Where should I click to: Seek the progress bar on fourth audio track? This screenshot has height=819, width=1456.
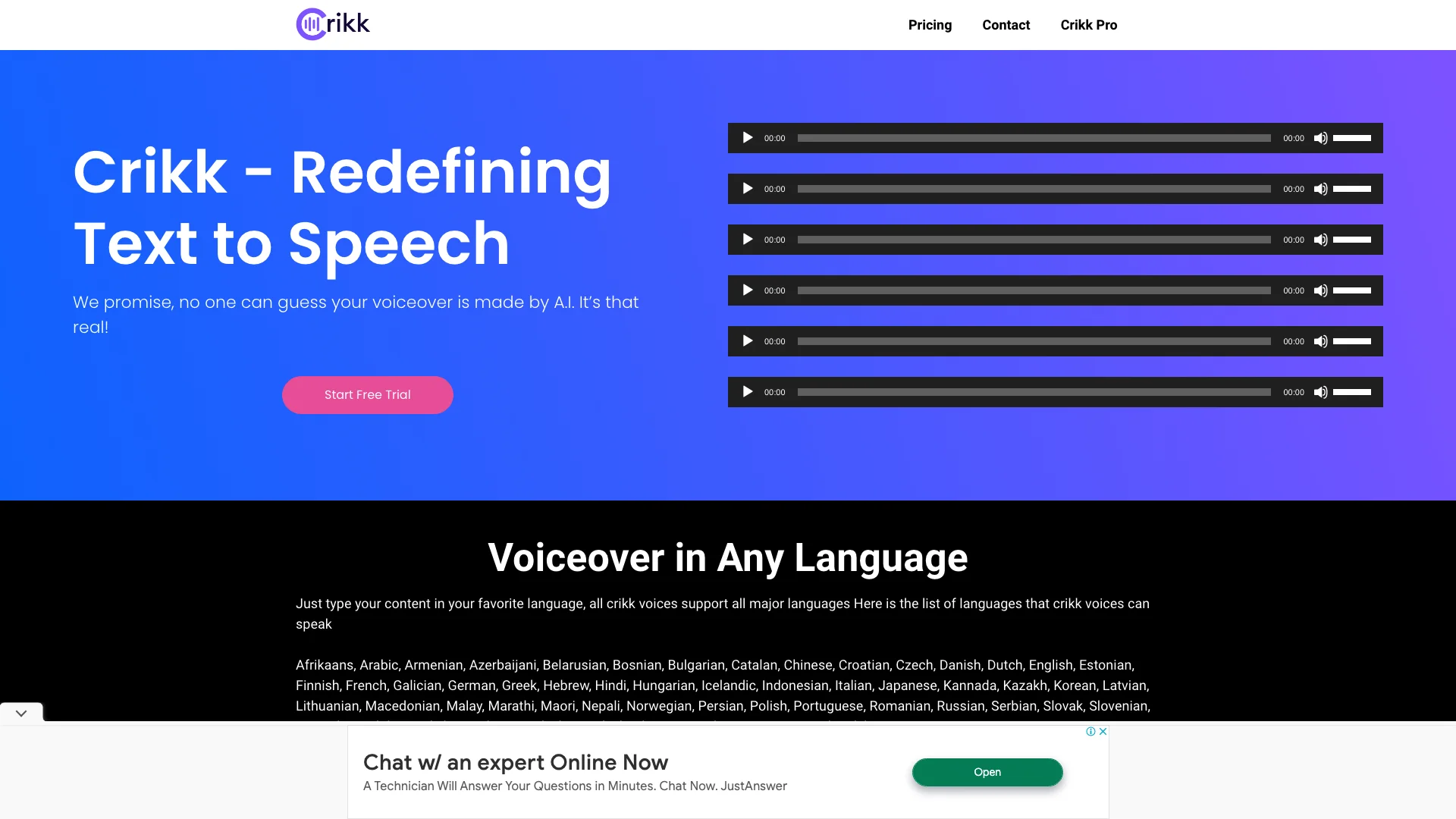pos(1034,290)
